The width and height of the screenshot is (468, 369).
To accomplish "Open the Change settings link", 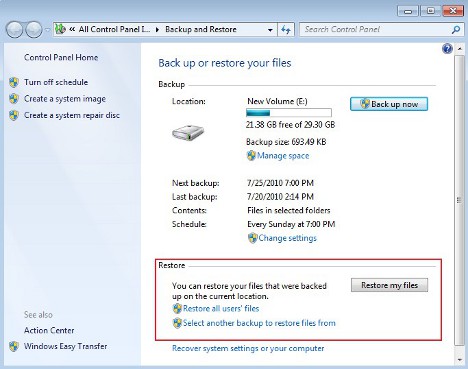I will (287, 238).
